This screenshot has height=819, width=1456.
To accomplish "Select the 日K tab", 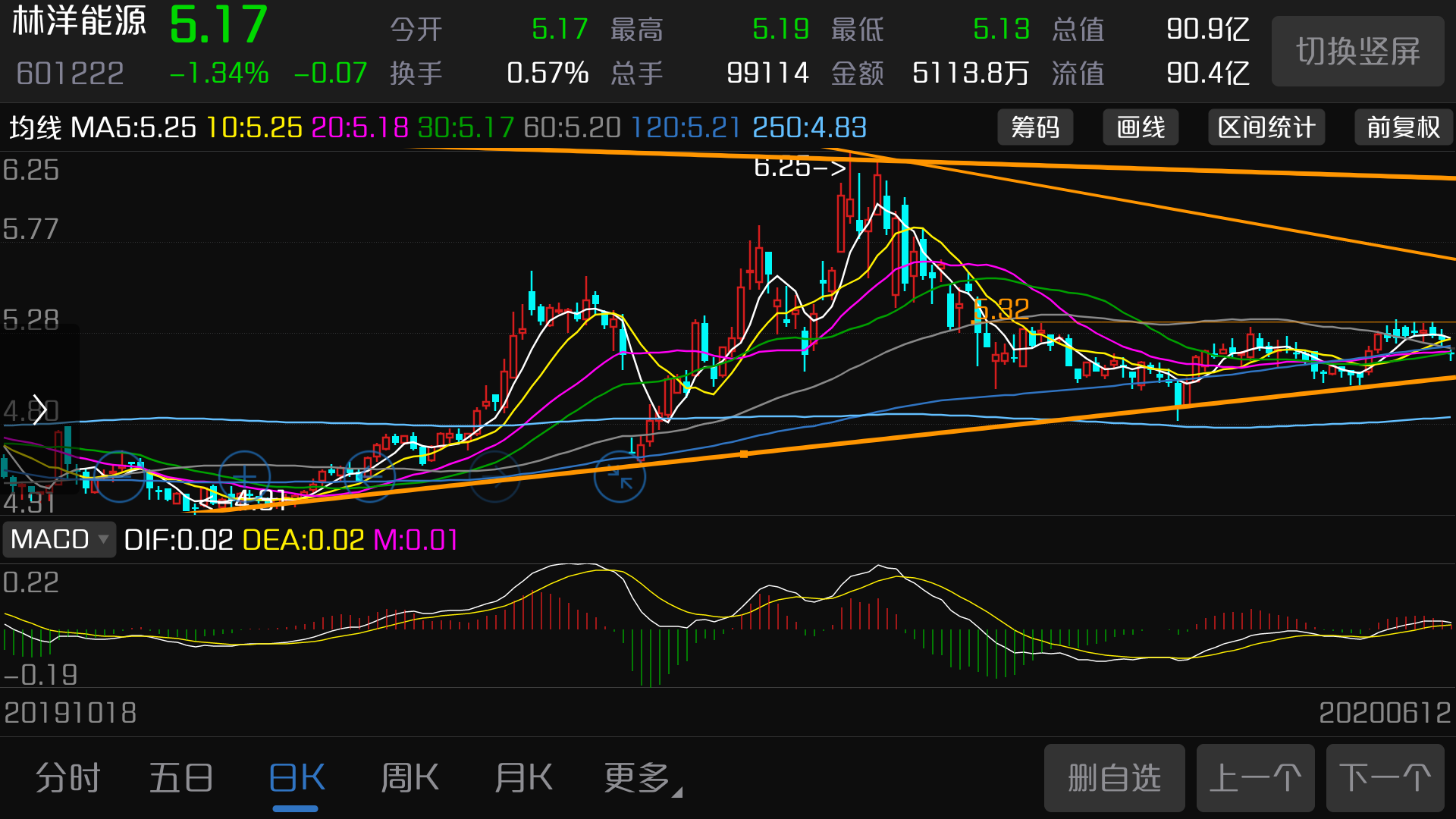I will [297, 778].
